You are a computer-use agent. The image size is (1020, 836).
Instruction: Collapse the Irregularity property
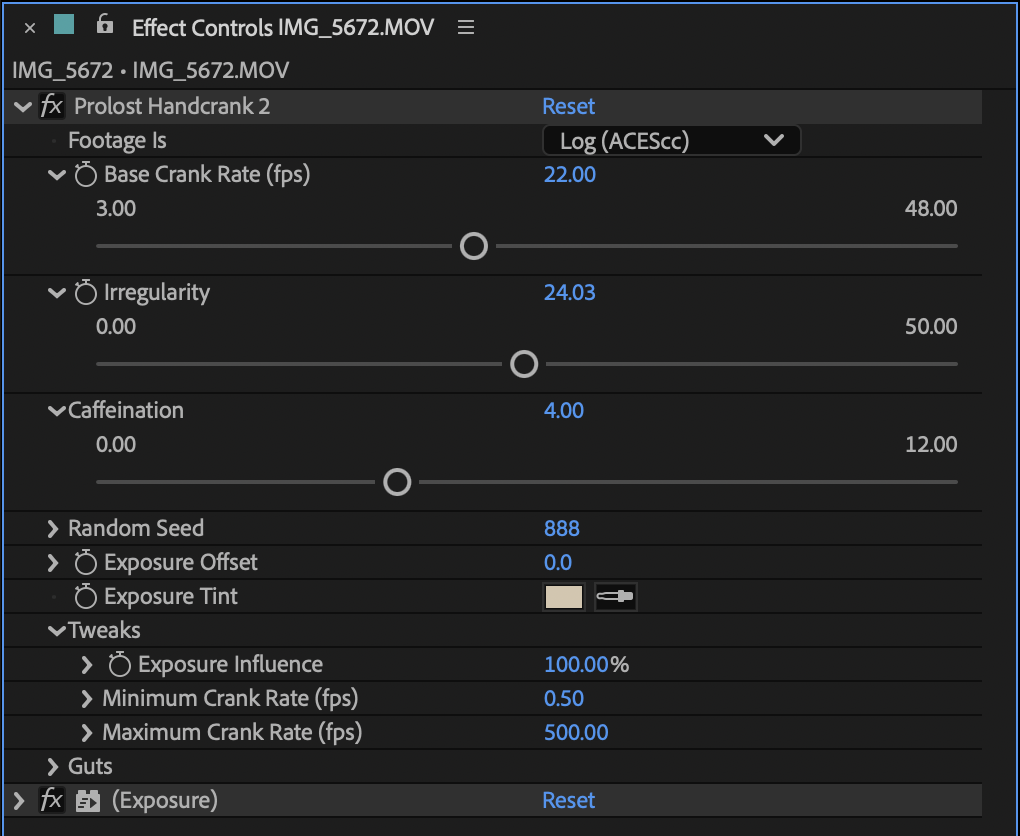pos(57,293)
